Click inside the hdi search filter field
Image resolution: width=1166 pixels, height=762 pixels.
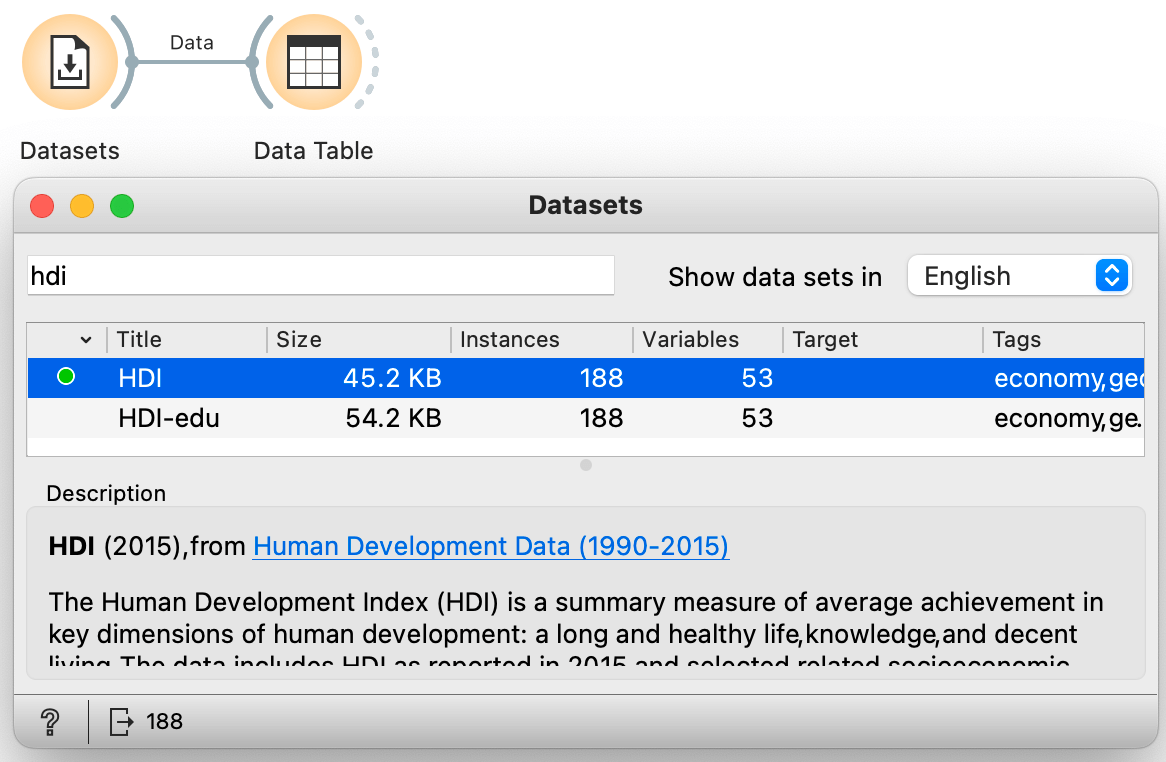tap(321, 276)
